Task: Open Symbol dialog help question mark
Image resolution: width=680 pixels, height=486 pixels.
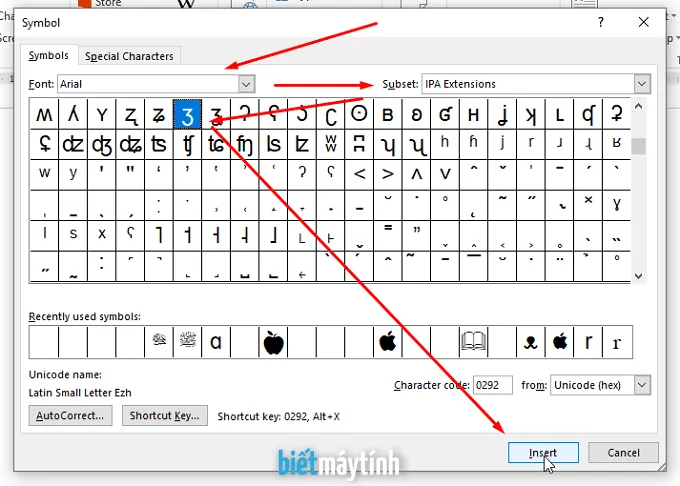Action: tap(601, 22)
